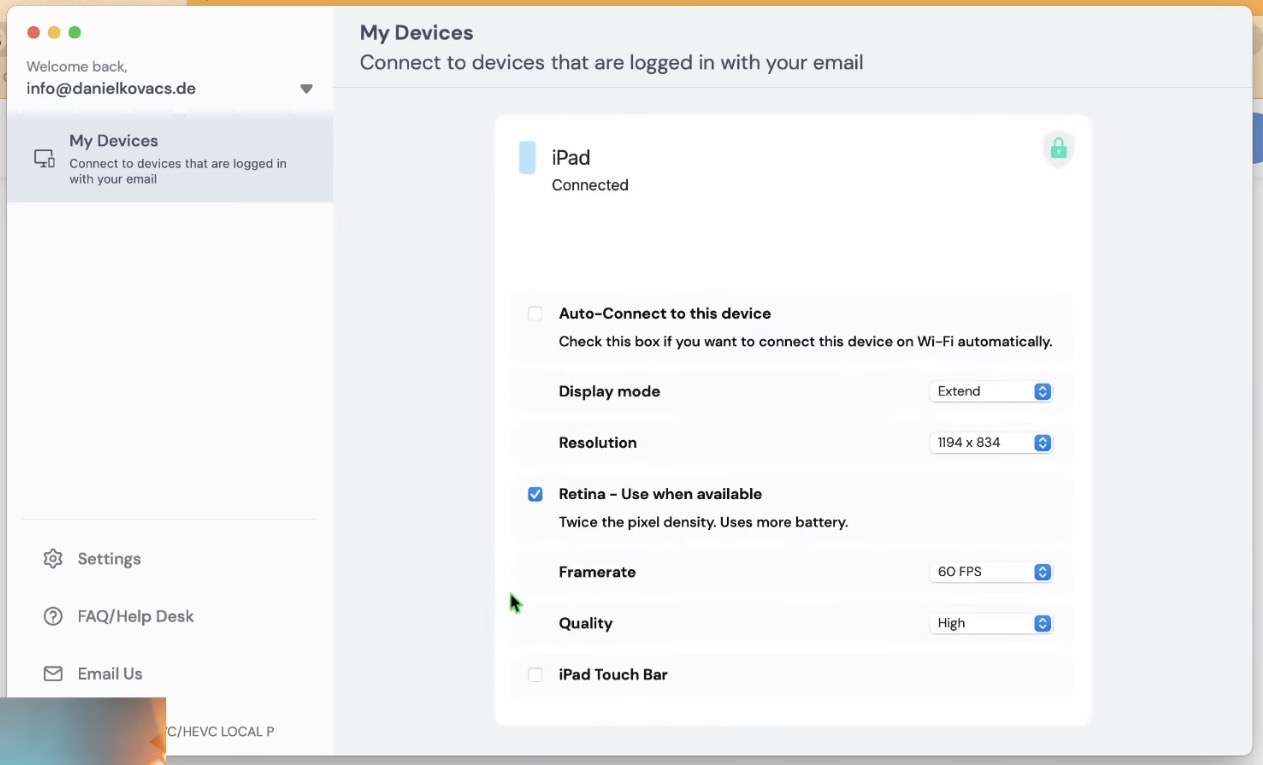Disable Retina - Use when available

coord(535,494)
